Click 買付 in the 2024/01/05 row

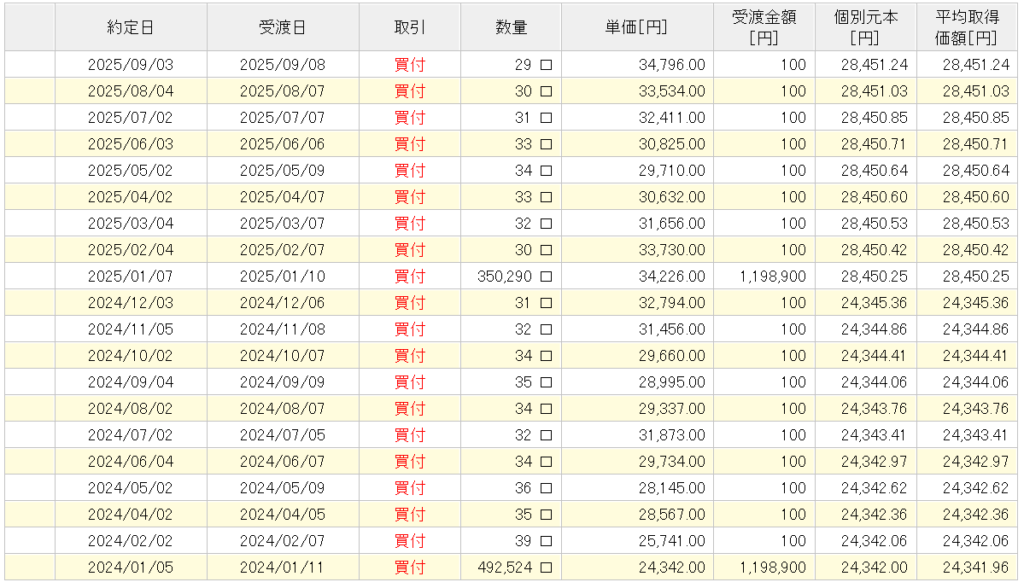click(410, 567)
